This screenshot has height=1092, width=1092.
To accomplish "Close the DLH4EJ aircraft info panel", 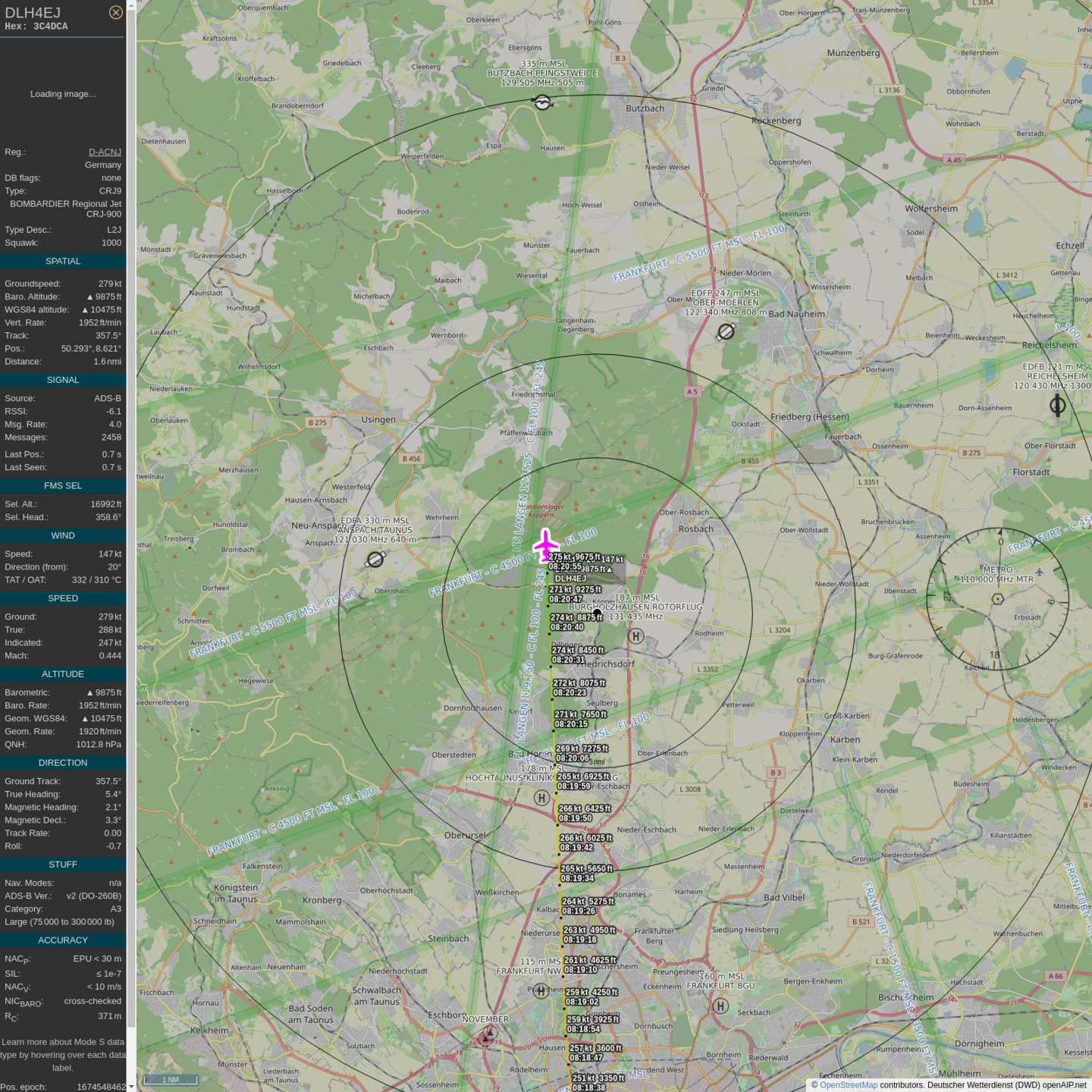I will click(115, 12).
